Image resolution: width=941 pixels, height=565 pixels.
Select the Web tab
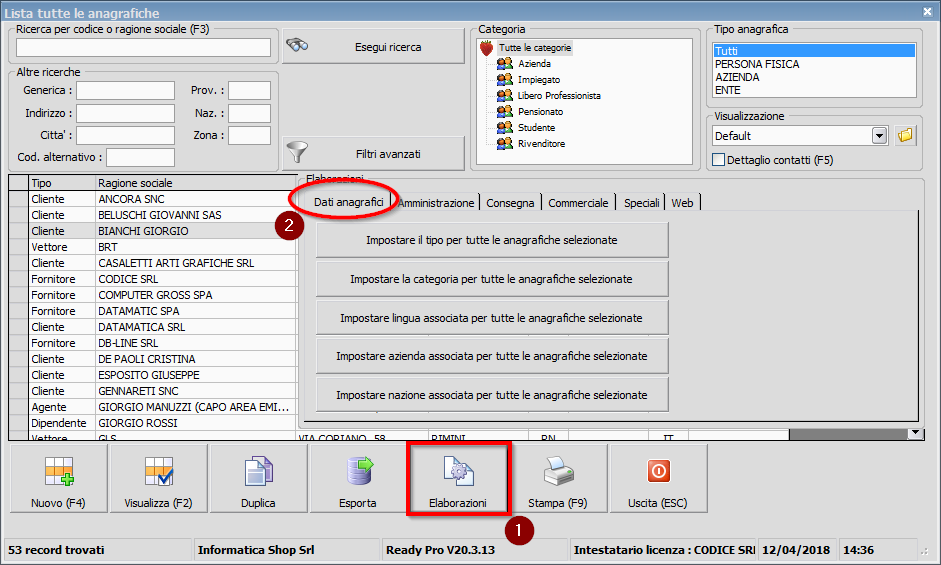point(682,203)
